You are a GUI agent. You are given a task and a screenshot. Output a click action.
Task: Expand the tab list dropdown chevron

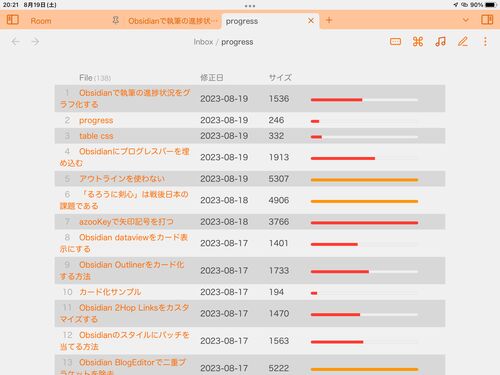click(466, 20)
